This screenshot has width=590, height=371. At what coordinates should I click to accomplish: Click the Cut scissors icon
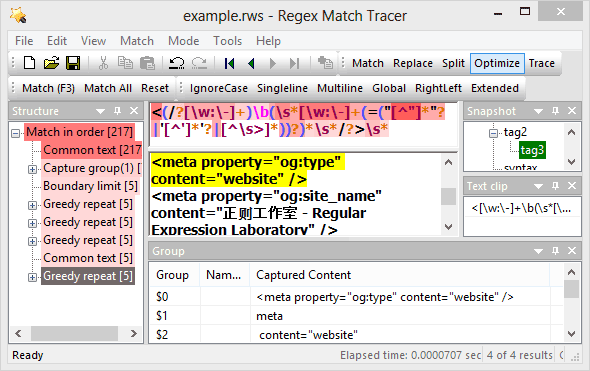(103, 63)
